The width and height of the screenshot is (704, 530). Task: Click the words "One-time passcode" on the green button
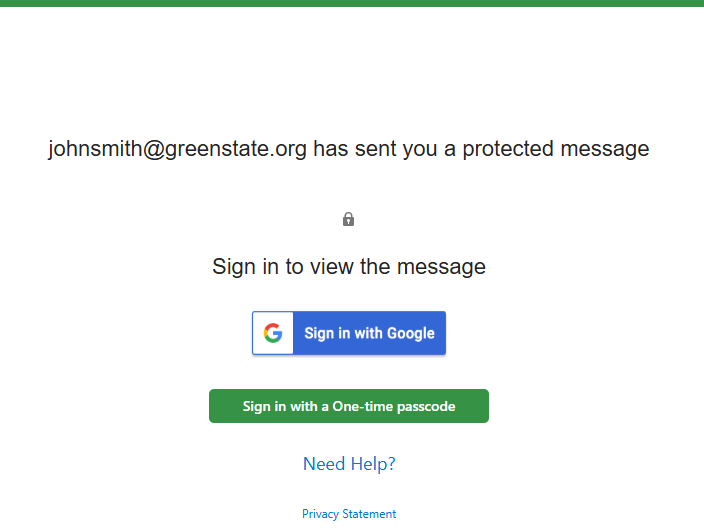[x=401, y=407]
